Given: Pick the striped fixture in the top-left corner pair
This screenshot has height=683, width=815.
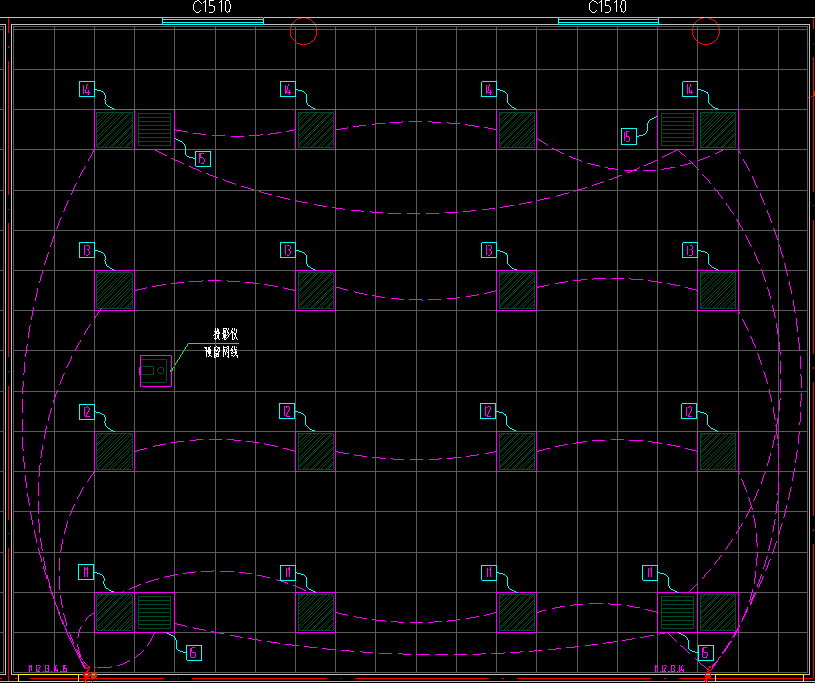Looking at the screenshot, I should [154, 129].
